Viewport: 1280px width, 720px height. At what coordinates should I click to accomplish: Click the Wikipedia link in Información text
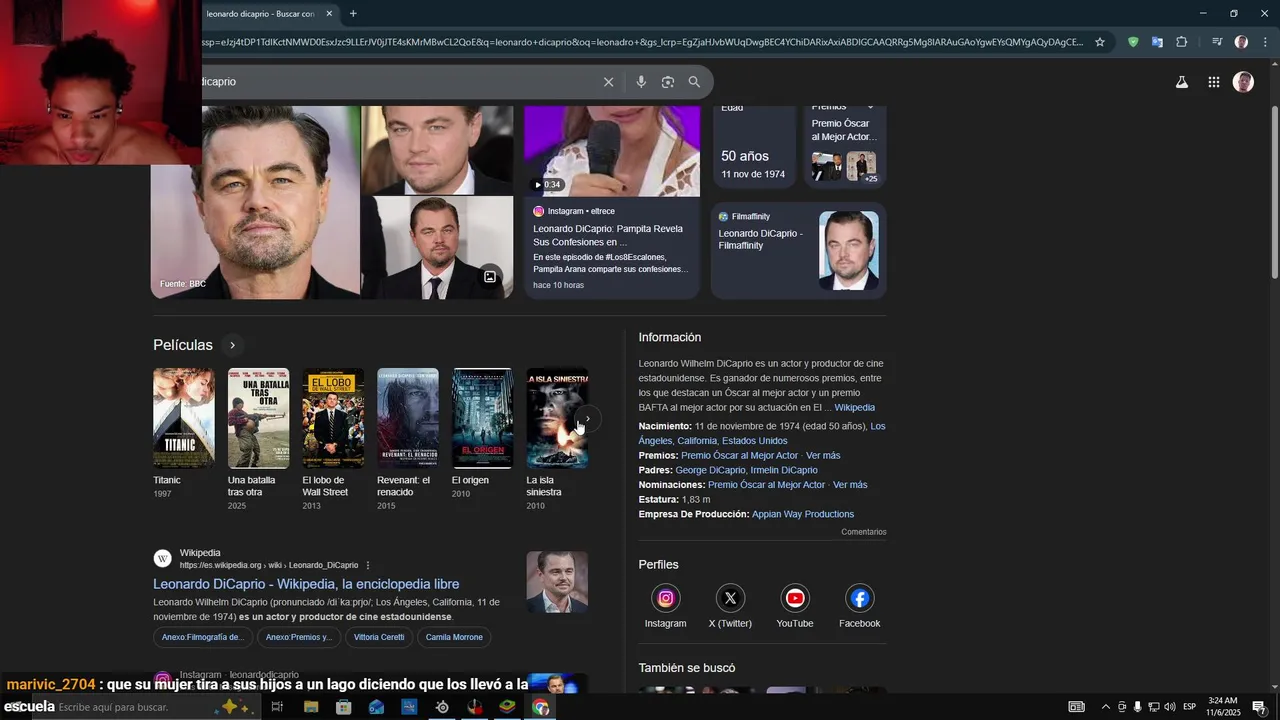coord(854,407)
